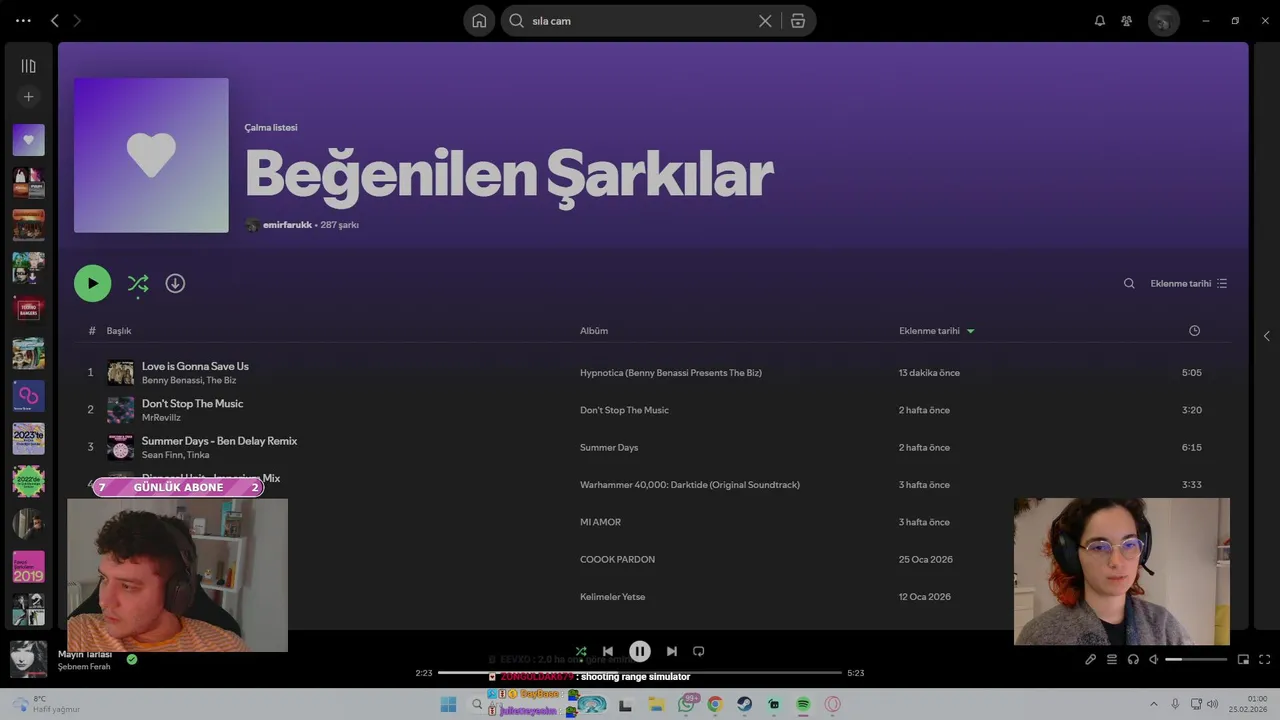Open album 'COOOK PARDON' link
This screenshot has width=1280, height=720.
[617, 560]
